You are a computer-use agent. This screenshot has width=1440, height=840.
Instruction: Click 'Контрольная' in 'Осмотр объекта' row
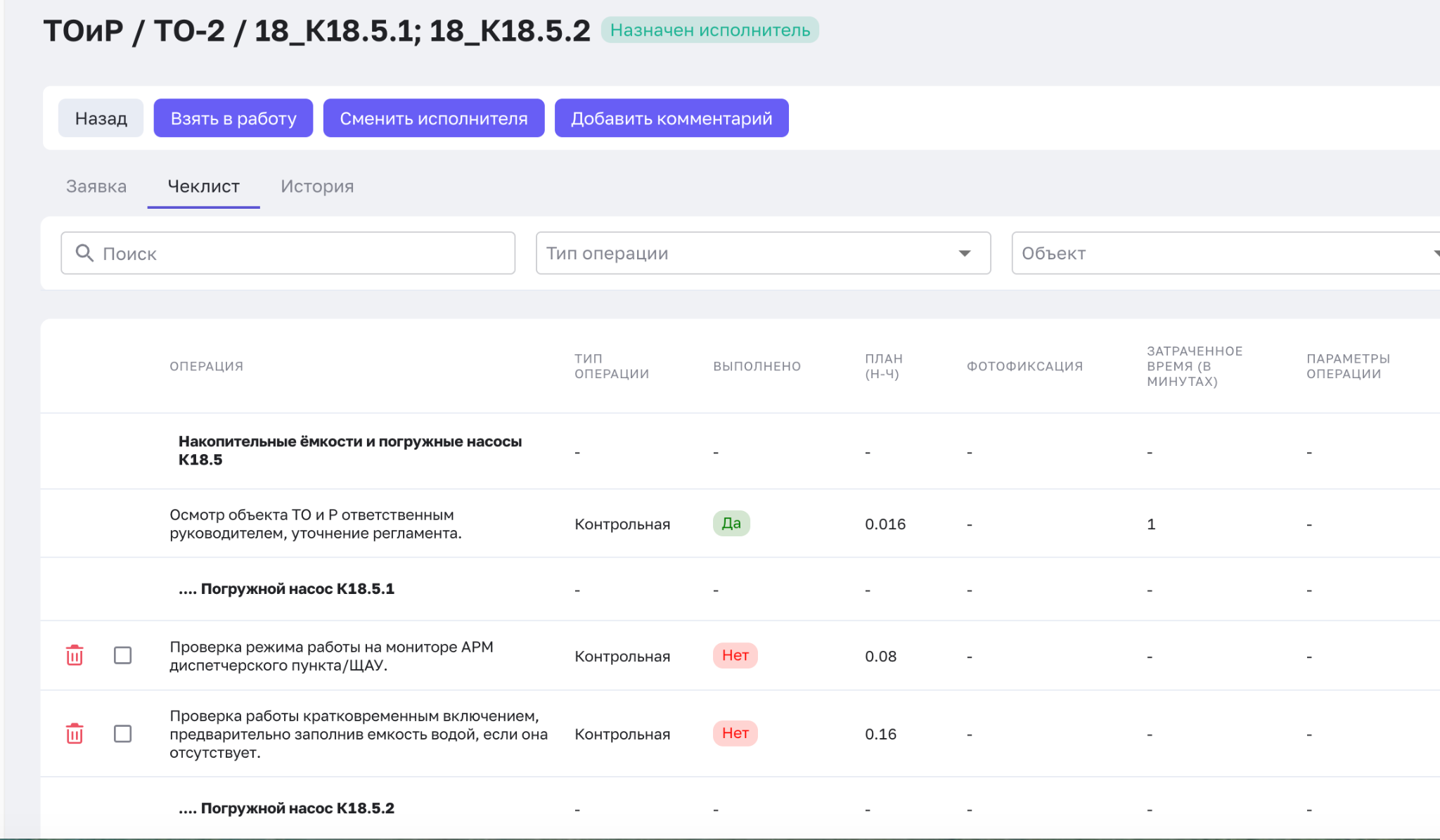tap(622, 524)
